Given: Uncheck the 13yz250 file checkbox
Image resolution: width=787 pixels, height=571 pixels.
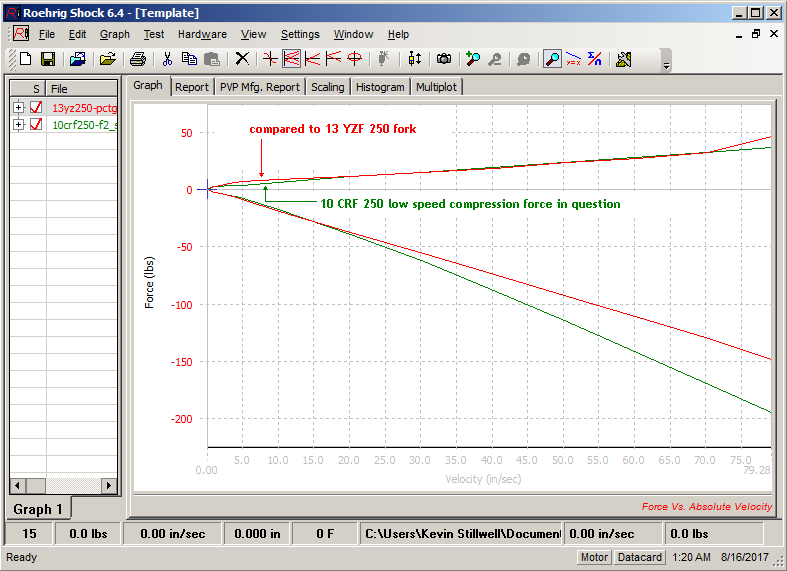Looking at the screenshot, I should [36, 107].
